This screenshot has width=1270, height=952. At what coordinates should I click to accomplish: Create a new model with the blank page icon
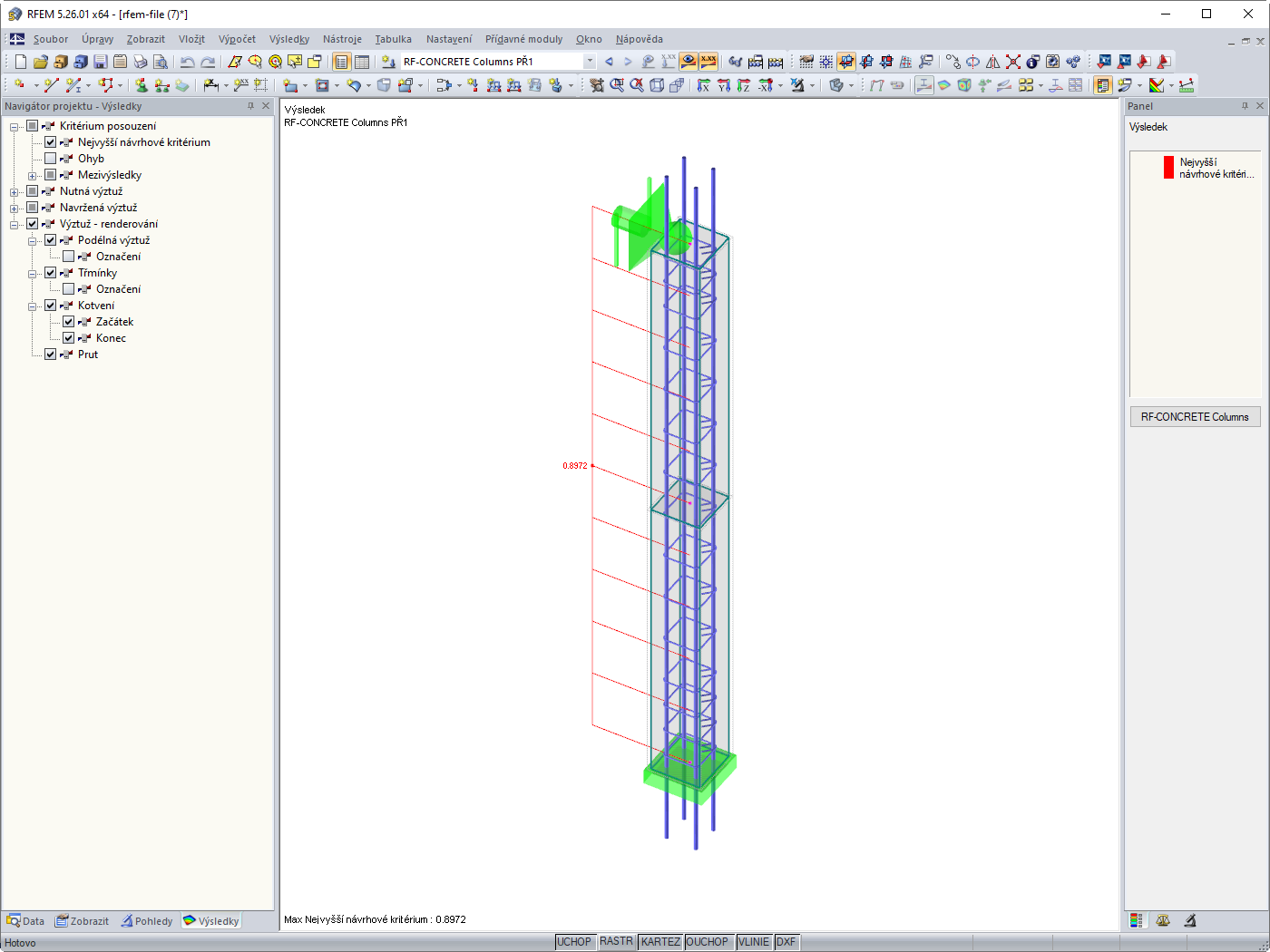pos(21,62)
